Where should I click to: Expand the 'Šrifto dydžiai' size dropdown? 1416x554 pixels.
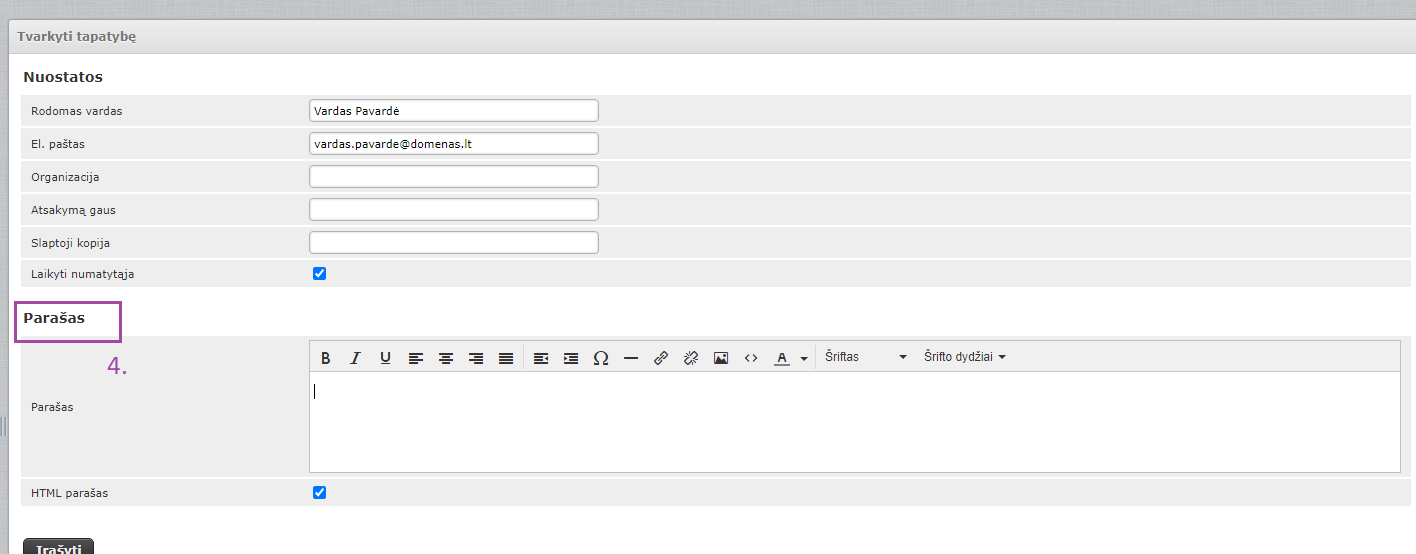pos(964,357)
